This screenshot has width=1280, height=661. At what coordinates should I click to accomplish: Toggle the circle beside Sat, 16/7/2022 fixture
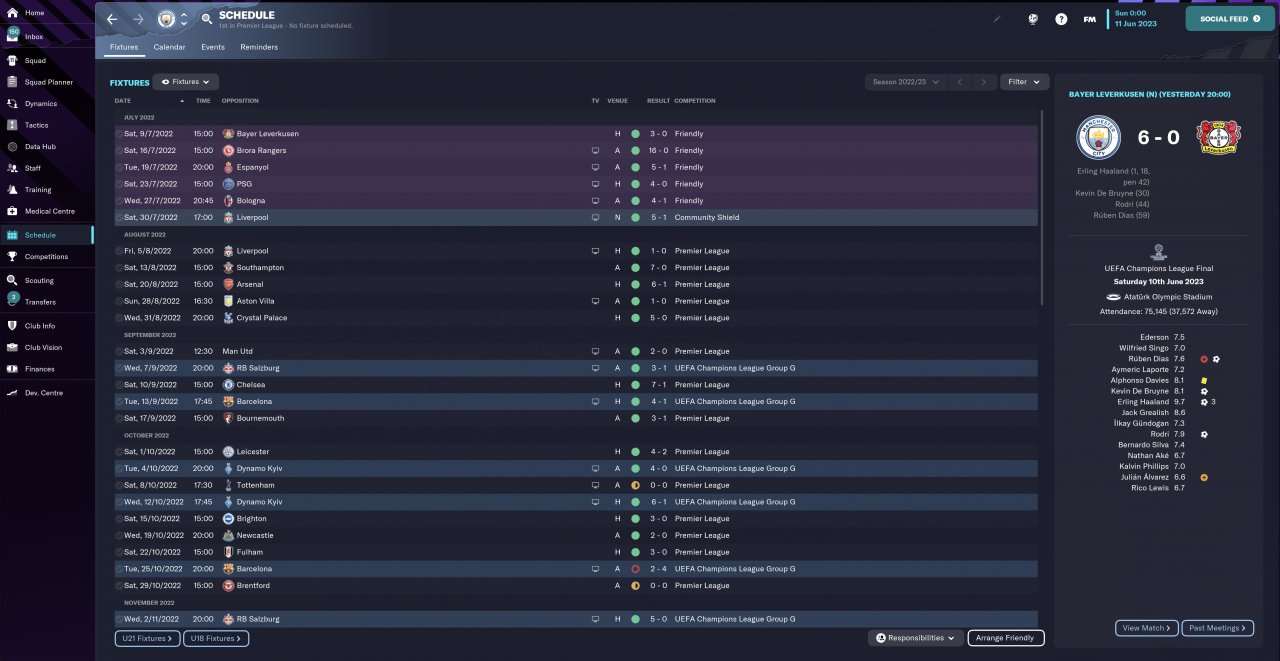tap(119, 151)
